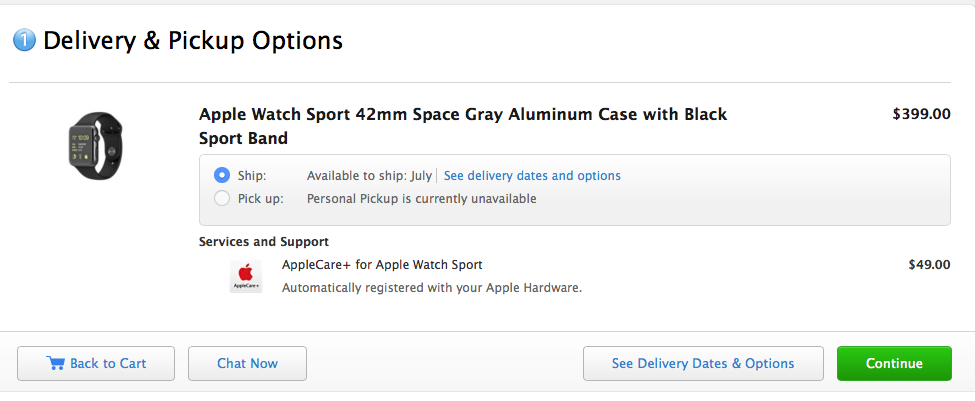Click the Personal Pickup is currently unavailable message
This screenshot has width=975, height=401.
click(421, 198)
